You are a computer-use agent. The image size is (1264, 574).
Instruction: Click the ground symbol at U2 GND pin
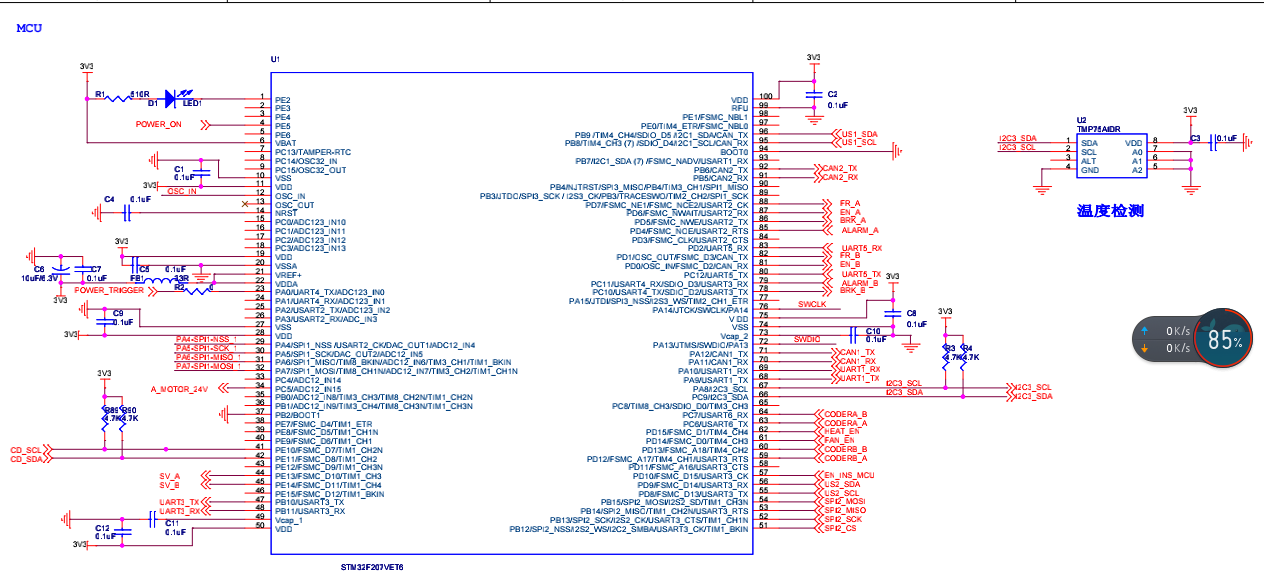[1042, 183]
